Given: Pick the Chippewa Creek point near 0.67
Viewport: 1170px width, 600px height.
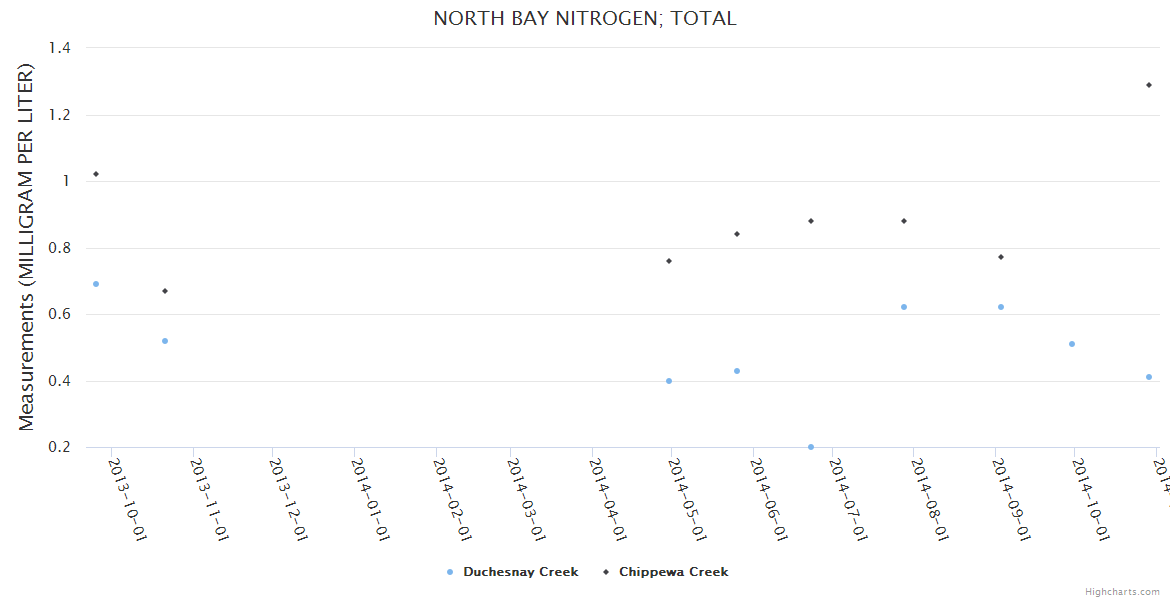Looking at the screenshot, I should point(165,291).
